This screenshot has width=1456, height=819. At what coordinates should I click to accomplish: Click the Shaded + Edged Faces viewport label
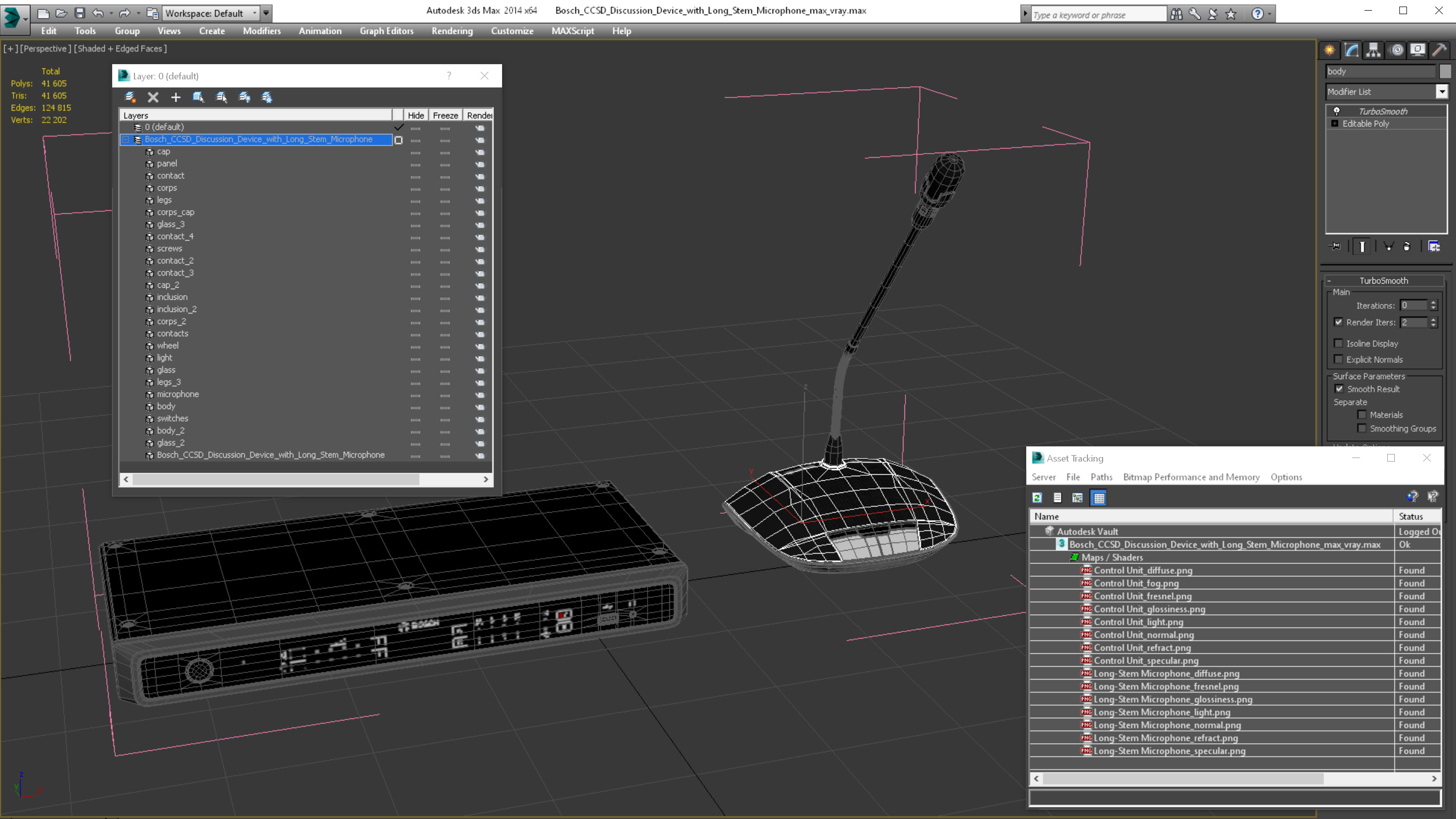pyautogui.click(x=120, y=49)
